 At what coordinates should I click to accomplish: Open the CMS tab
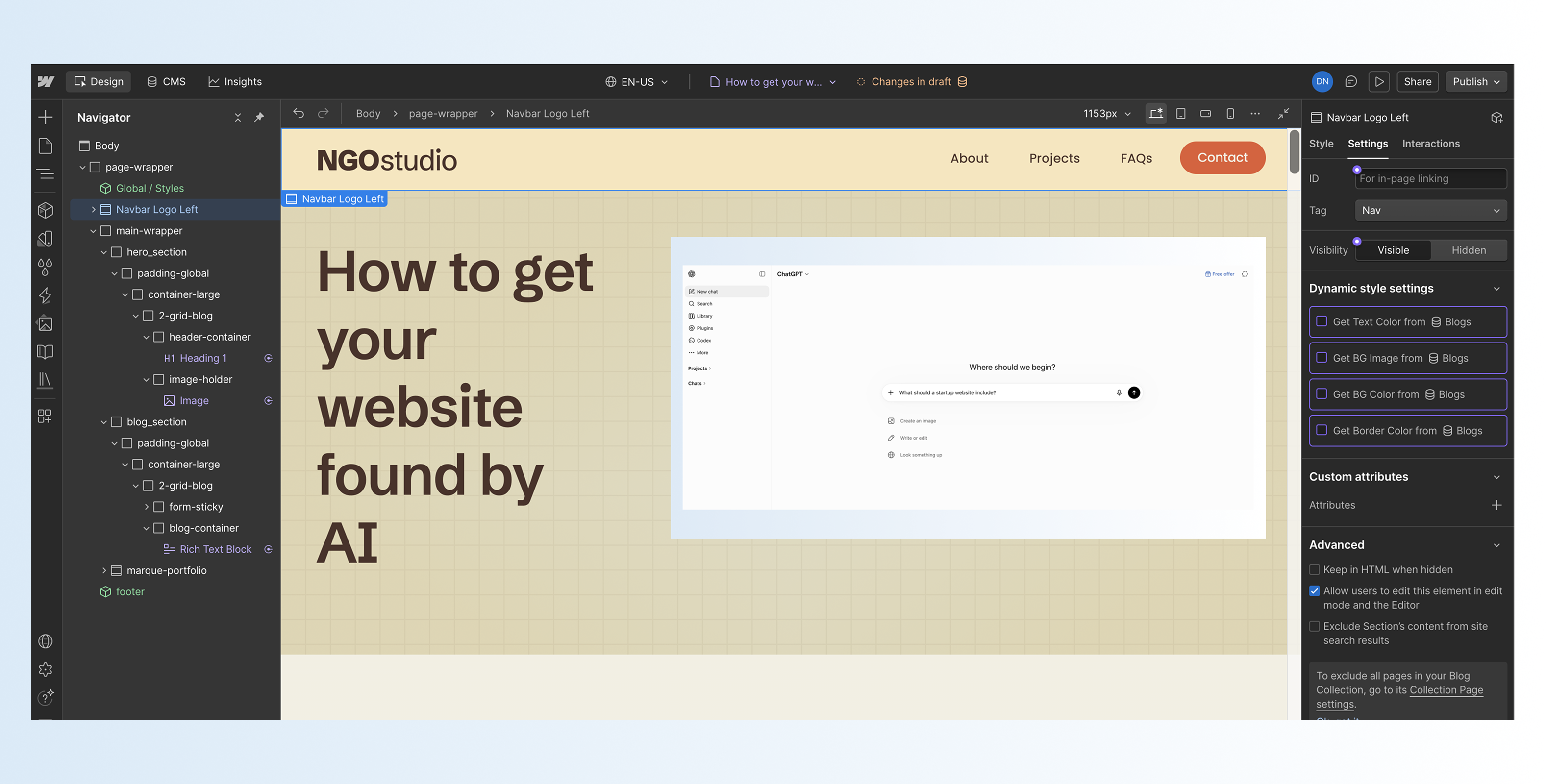click(166, 81)
